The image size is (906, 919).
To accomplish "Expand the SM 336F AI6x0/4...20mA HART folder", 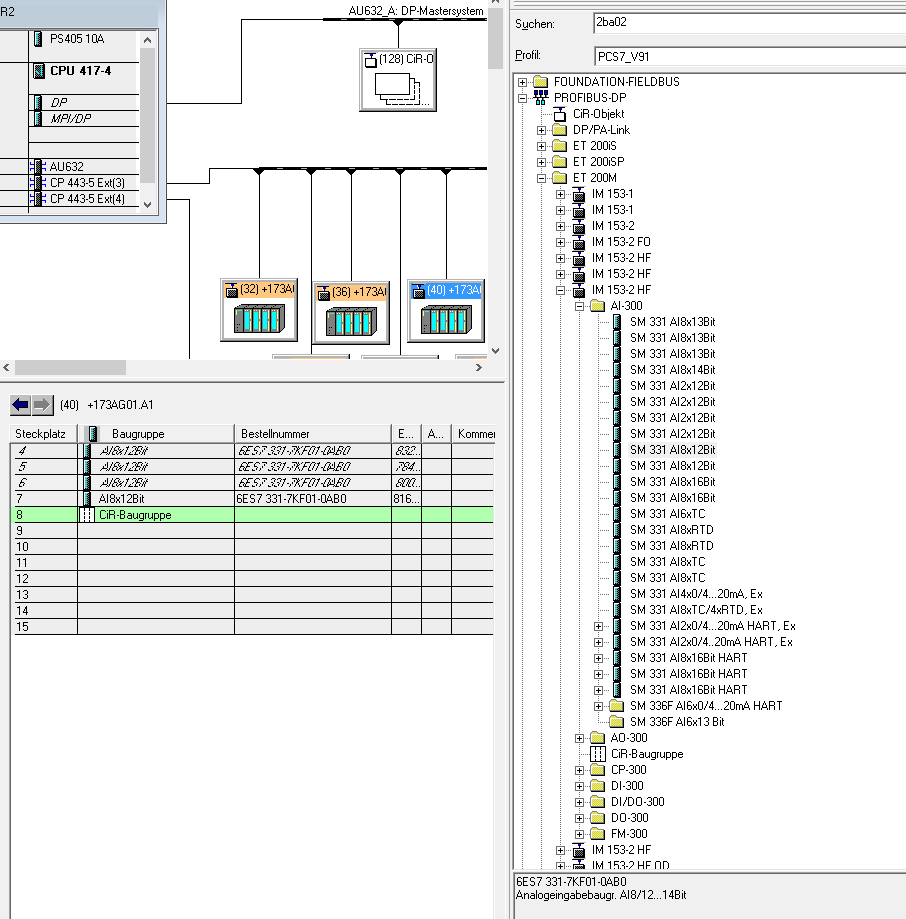I will coord(599,706).
